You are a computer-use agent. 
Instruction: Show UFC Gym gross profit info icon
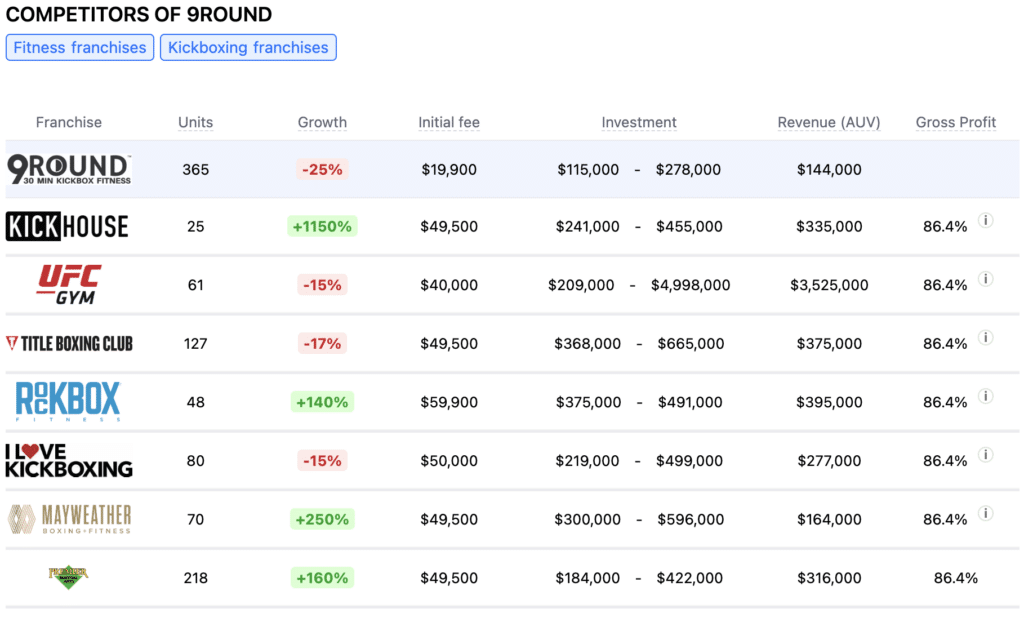[x=985, y=279]
